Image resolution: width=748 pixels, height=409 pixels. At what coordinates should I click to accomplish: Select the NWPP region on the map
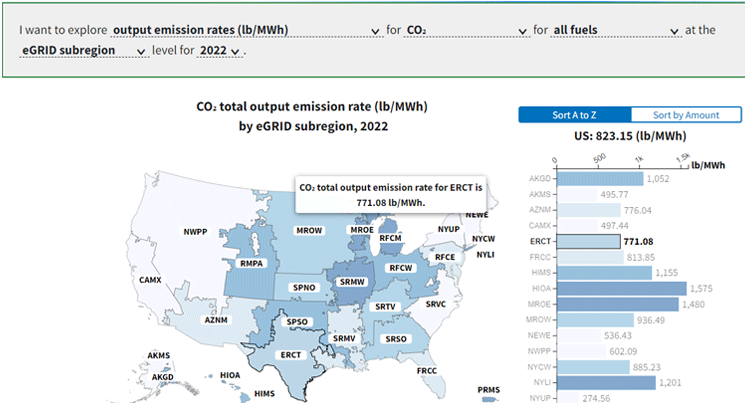tap(195, 232)
